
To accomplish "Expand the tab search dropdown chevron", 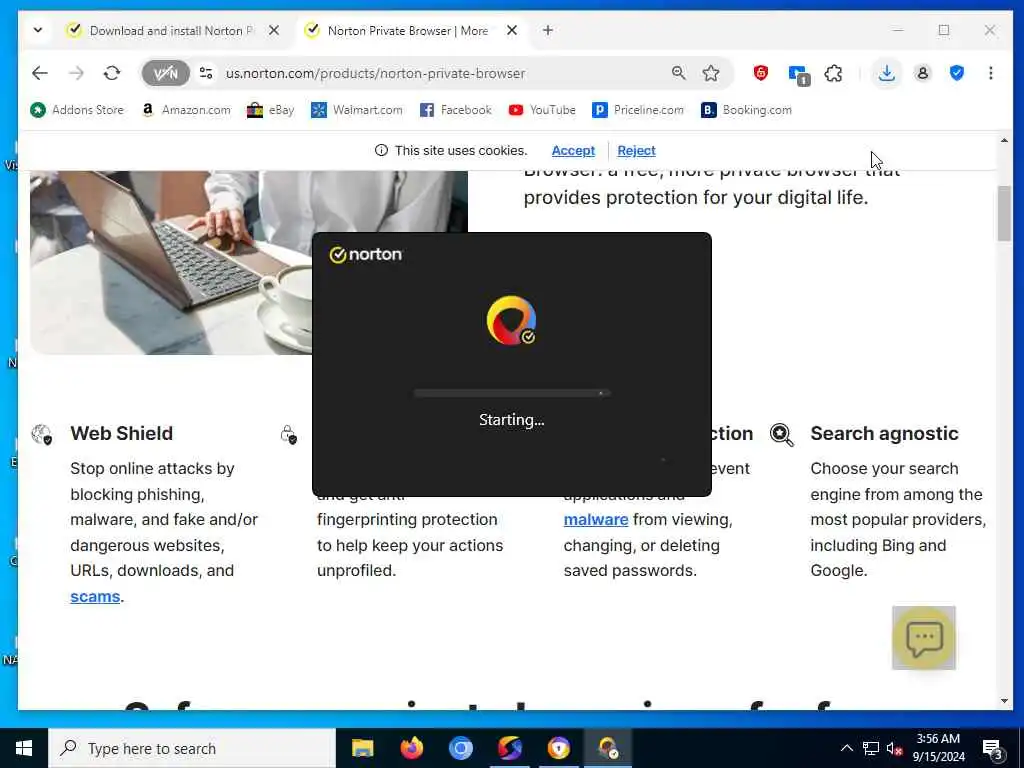I will tap(38, 30).
